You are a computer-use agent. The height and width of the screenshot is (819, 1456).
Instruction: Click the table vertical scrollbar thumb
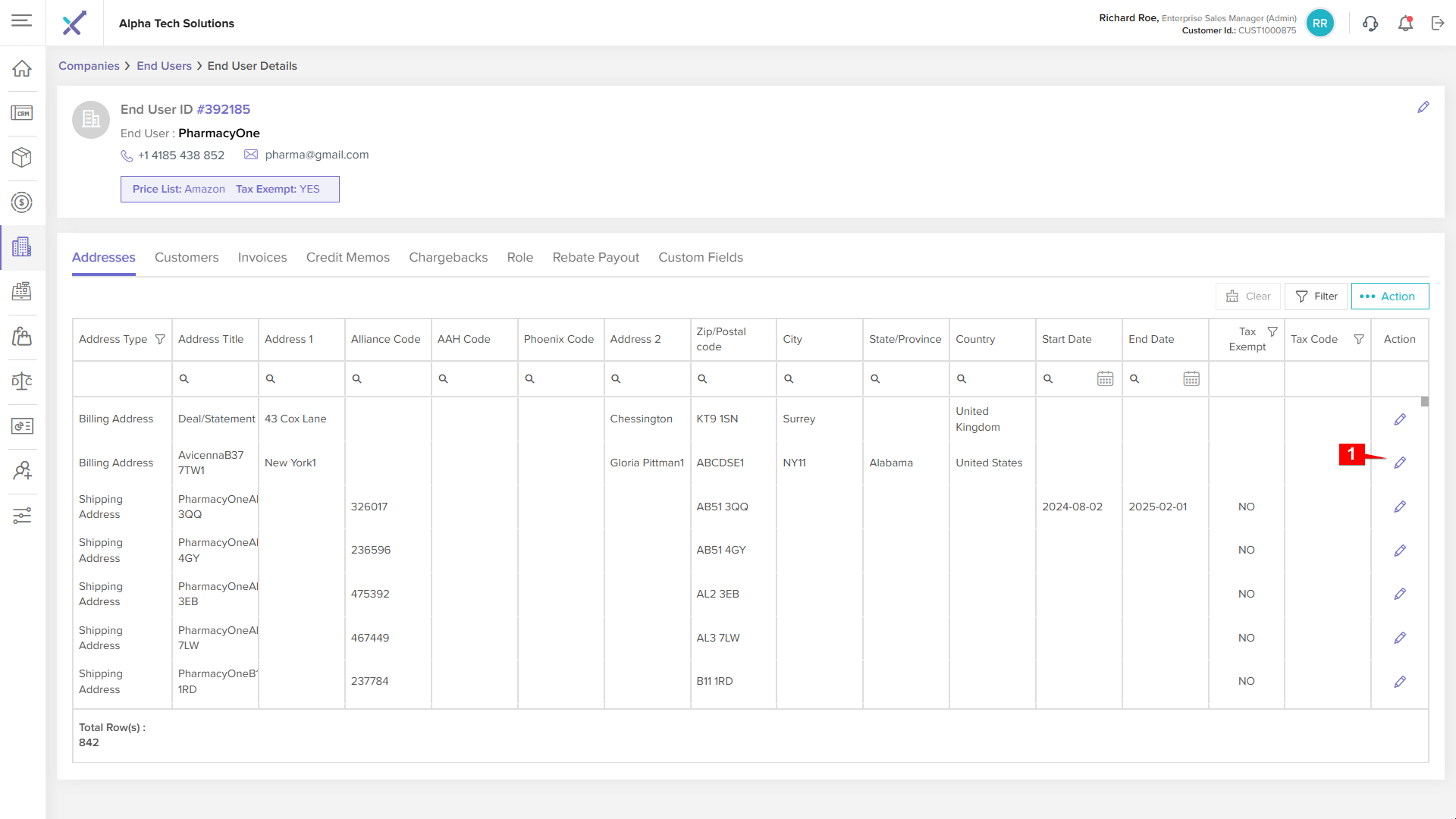[1425, 402]
